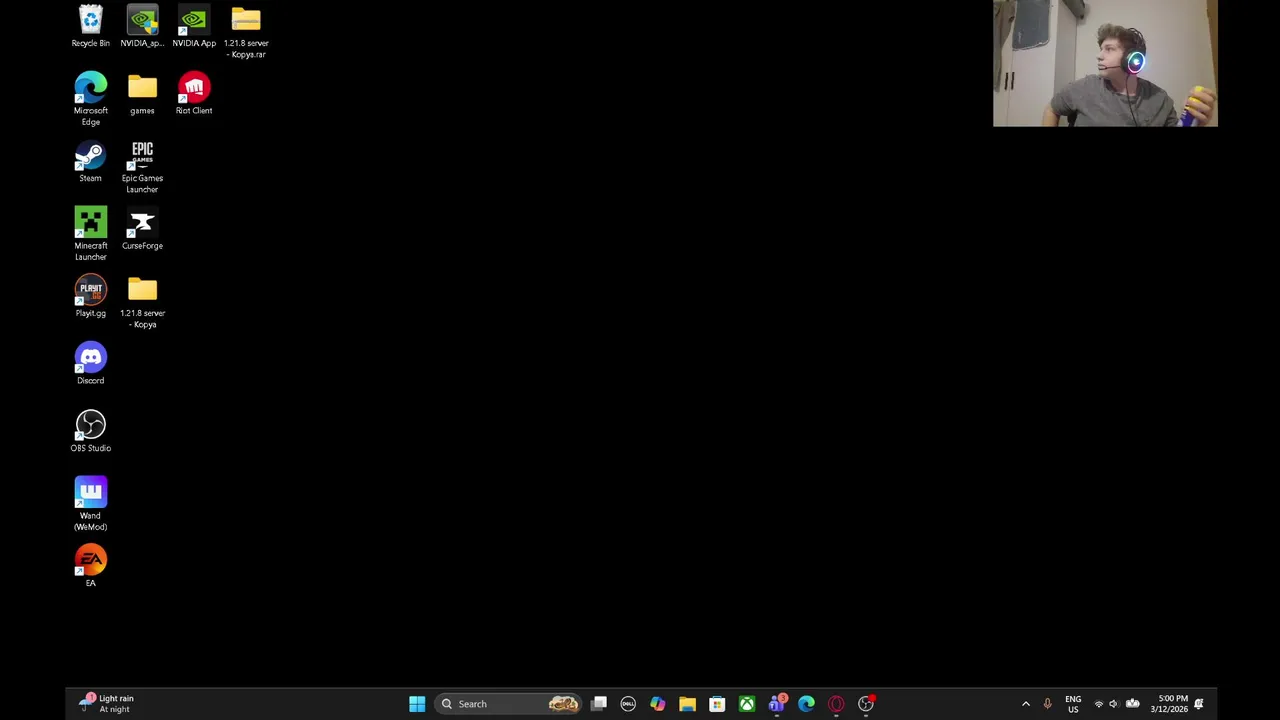Select the OBS Studio desktop icon
Screen dimensions: 1280x720
click(x=90, y=431)
